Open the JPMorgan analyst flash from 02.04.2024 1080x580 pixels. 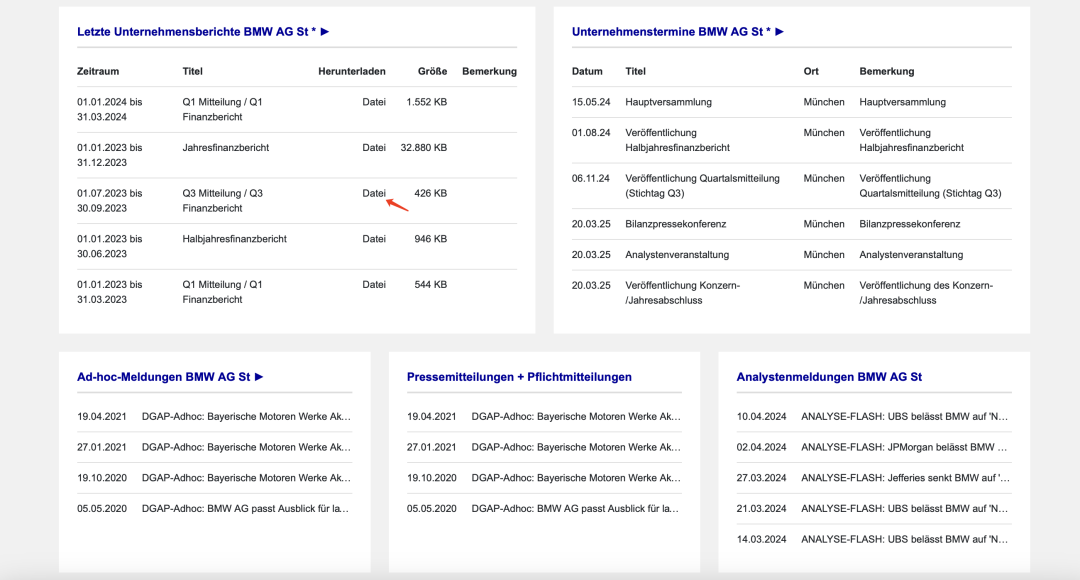coord(904,447)
